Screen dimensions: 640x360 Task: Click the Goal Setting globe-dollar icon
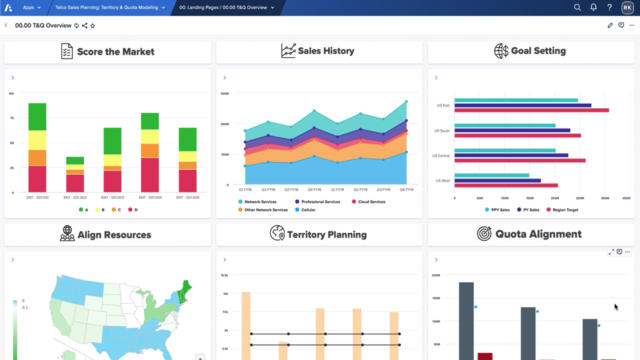tap(501, 51)
